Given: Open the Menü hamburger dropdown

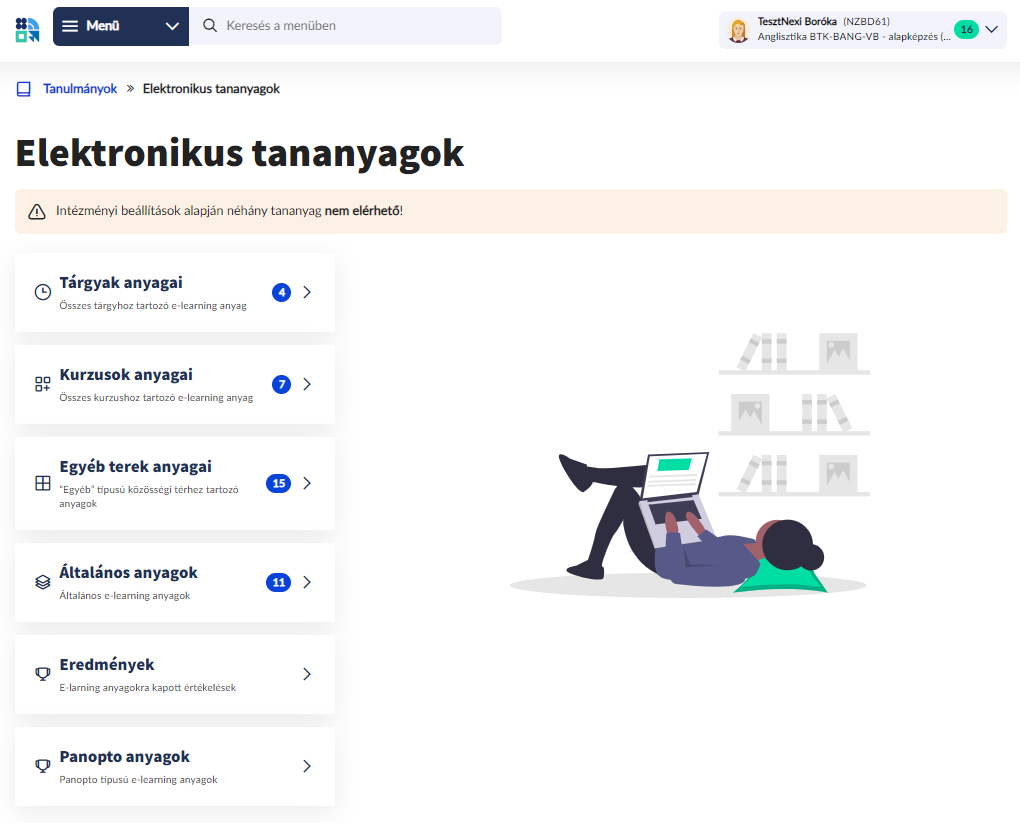Looking at the screenshot, I should coord(120,27).
